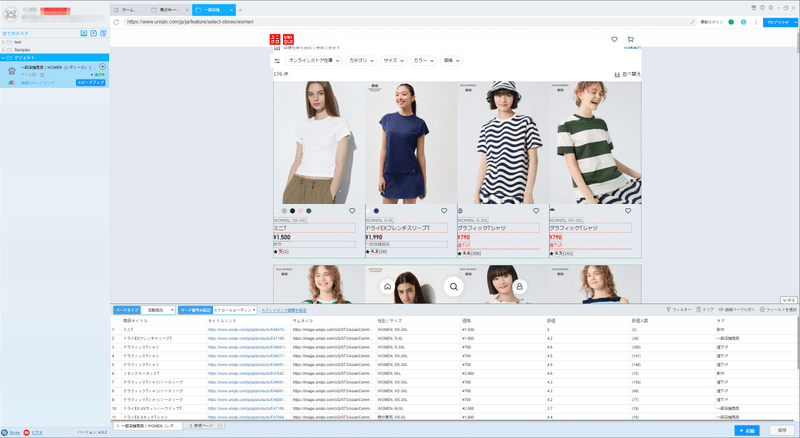Open the shopping cart icon
Screen dimensions: 800x438
point(631,39)
